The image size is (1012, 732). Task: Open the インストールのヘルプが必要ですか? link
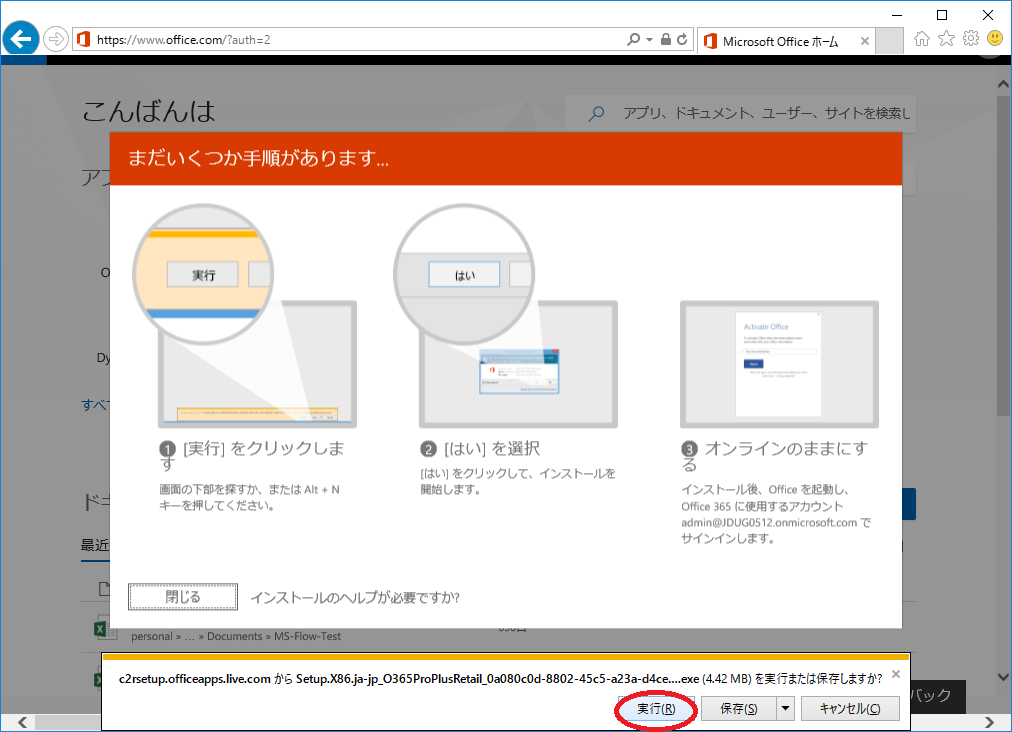click(x=355, y=598)
